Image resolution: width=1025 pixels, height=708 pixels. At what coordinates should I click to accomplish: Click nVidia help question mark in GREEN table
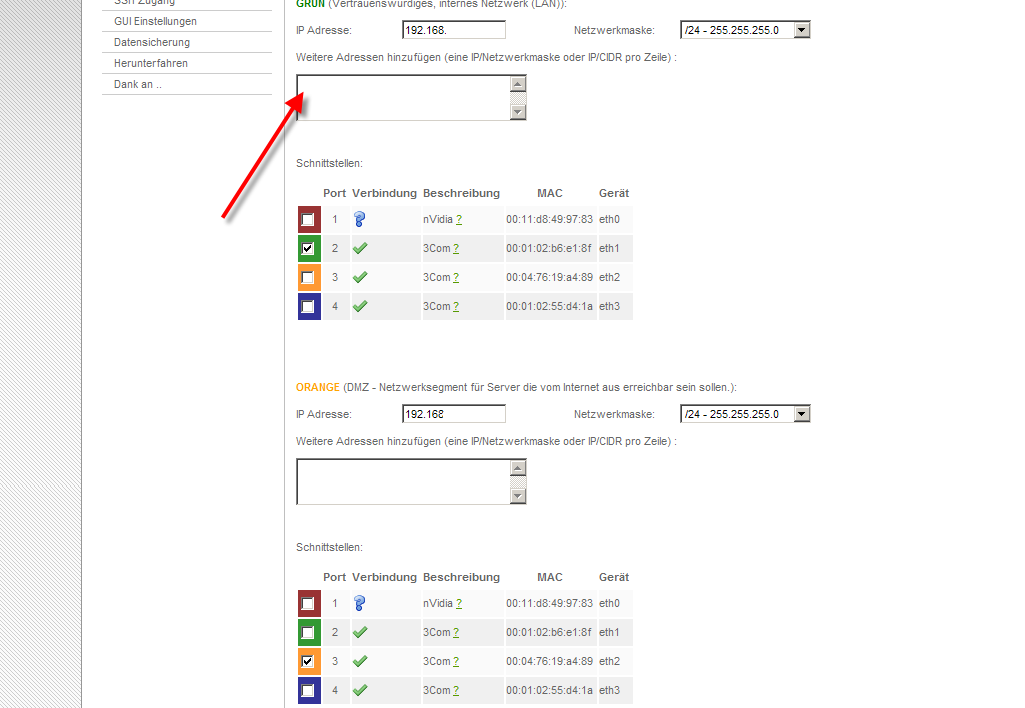(459, 219)
